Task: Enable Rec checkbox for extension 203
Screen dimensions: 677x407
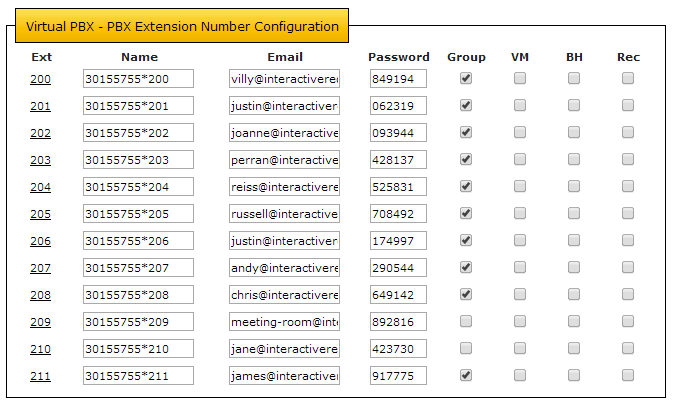Action: pyautogui.click(x=628, y=159)
